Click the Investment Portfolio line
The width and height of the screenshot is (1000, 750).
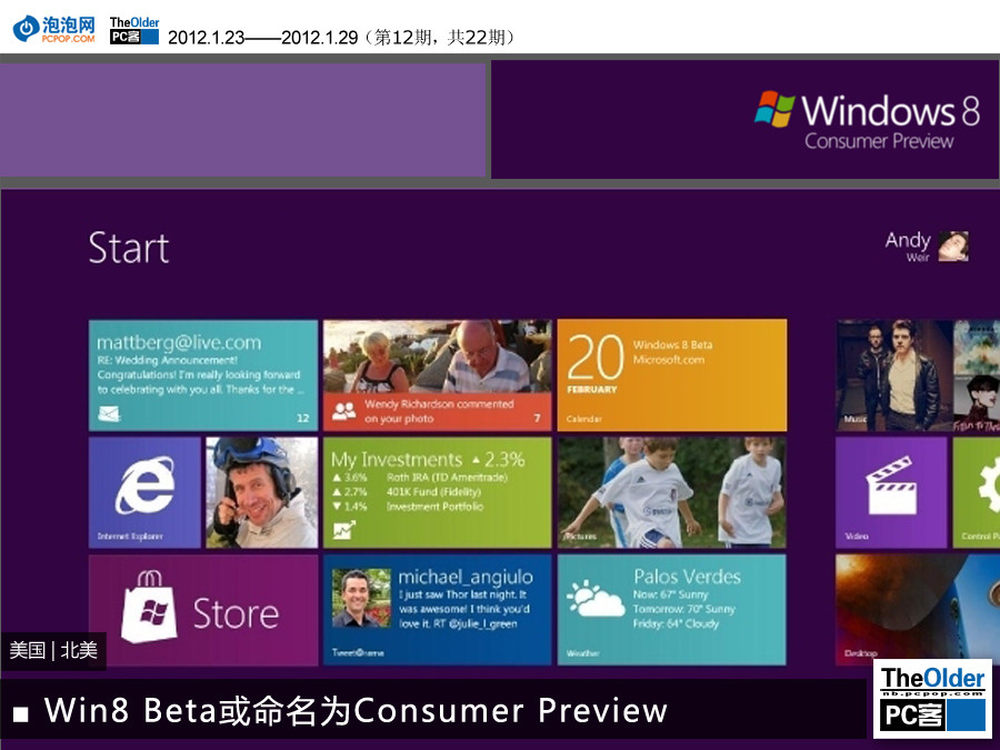click(x=435, y=506)
